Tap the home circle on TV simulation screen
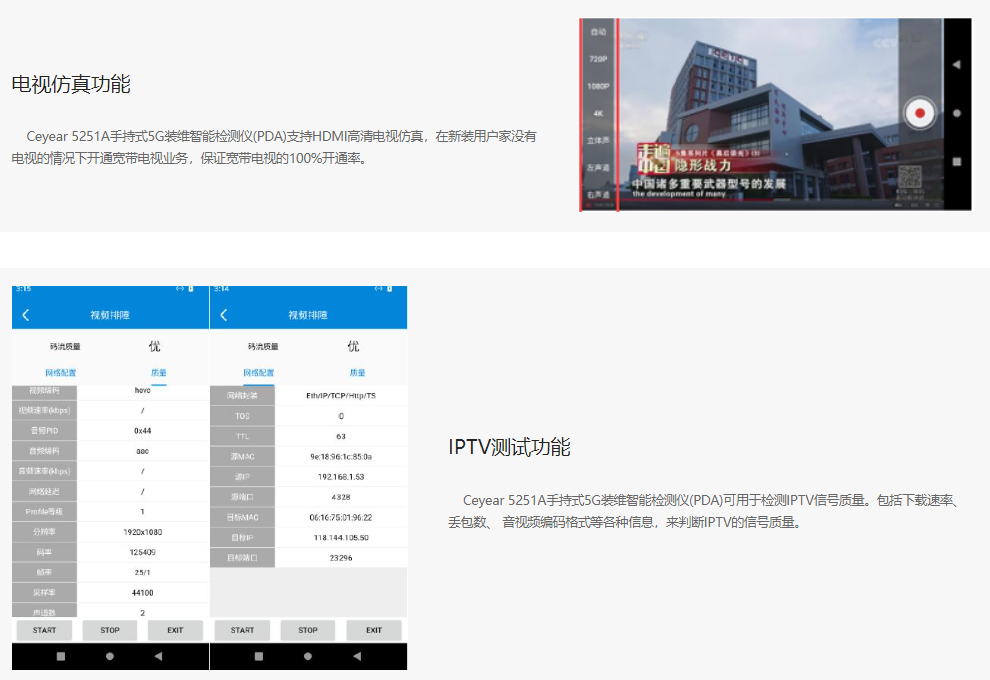Viewport: 990px width, 680px height. click(x=956, y=113)
